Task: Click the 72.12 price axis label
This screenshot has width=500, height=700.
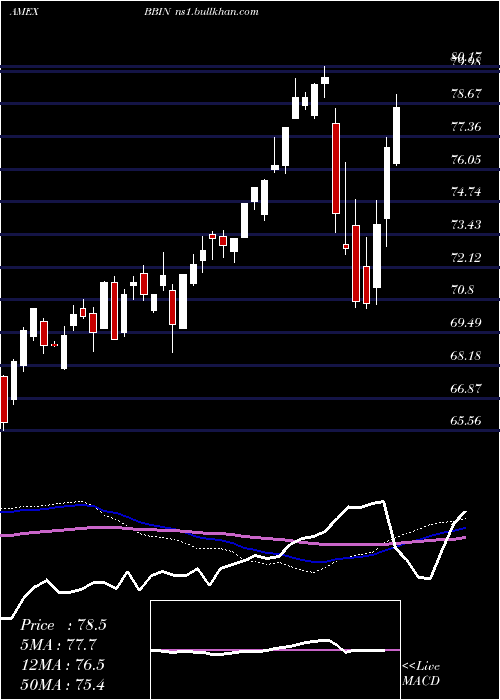Action: click(466, 258)
